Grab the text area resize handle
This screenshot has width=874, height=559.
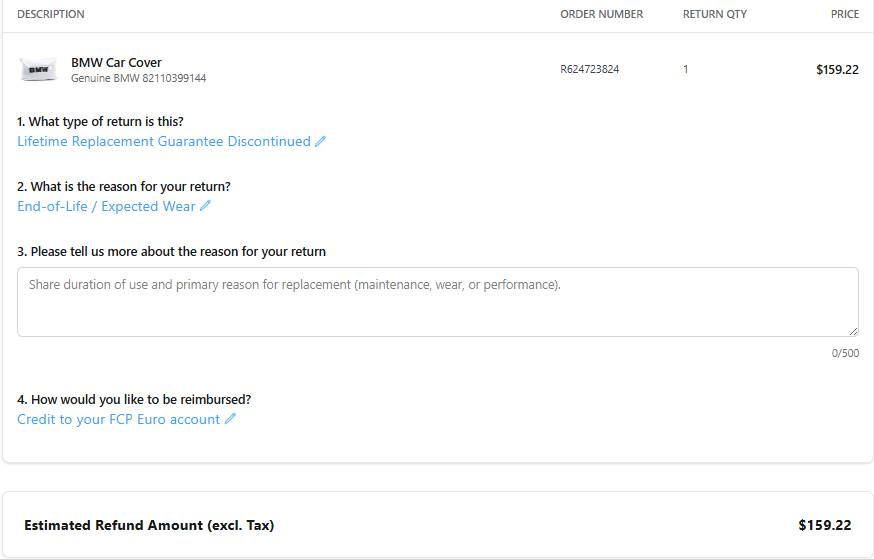tap(853, 332)
